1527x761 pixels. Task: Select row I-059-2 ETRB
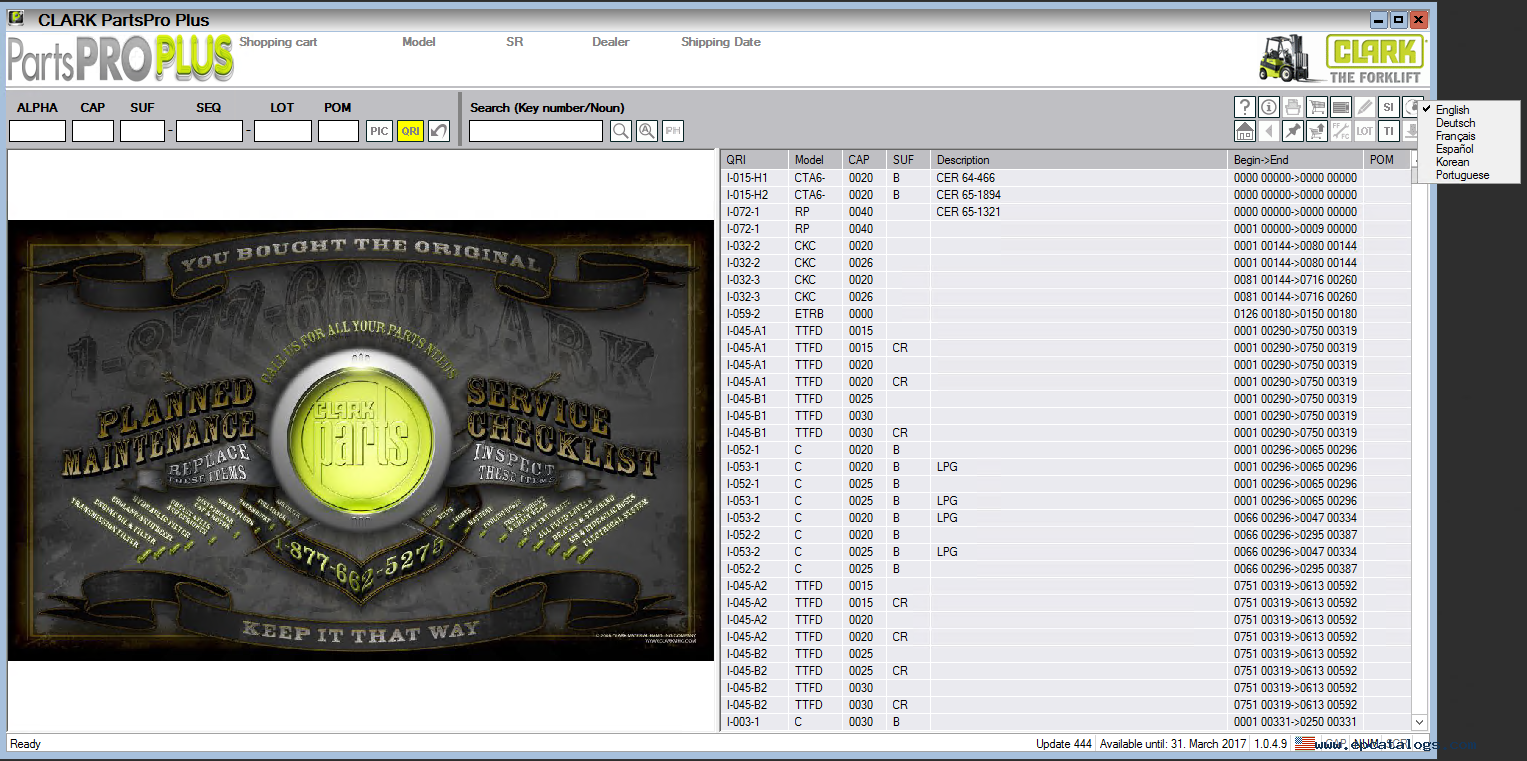click(1066, 314)
